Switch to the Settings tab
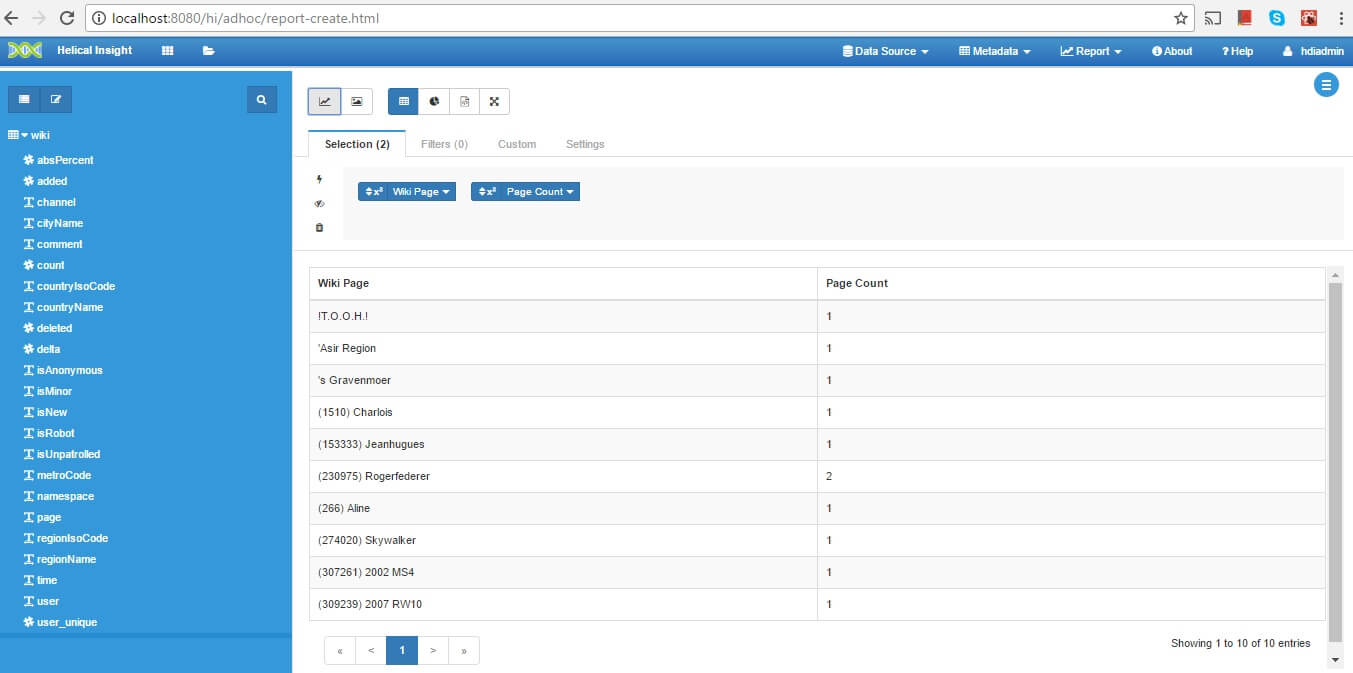The height and width of the screenshot is (673, 1353). (x=585, y=144)
